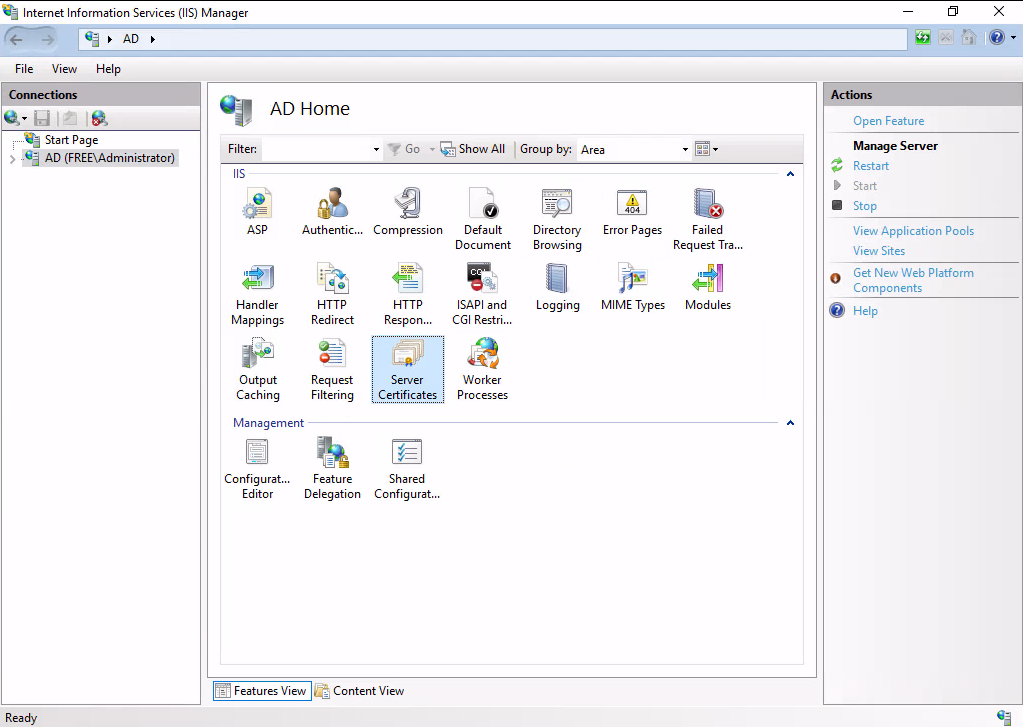The image size is (1023, 727).
Task: Click the Up one level icon in Connections
Action: point(70,118)
